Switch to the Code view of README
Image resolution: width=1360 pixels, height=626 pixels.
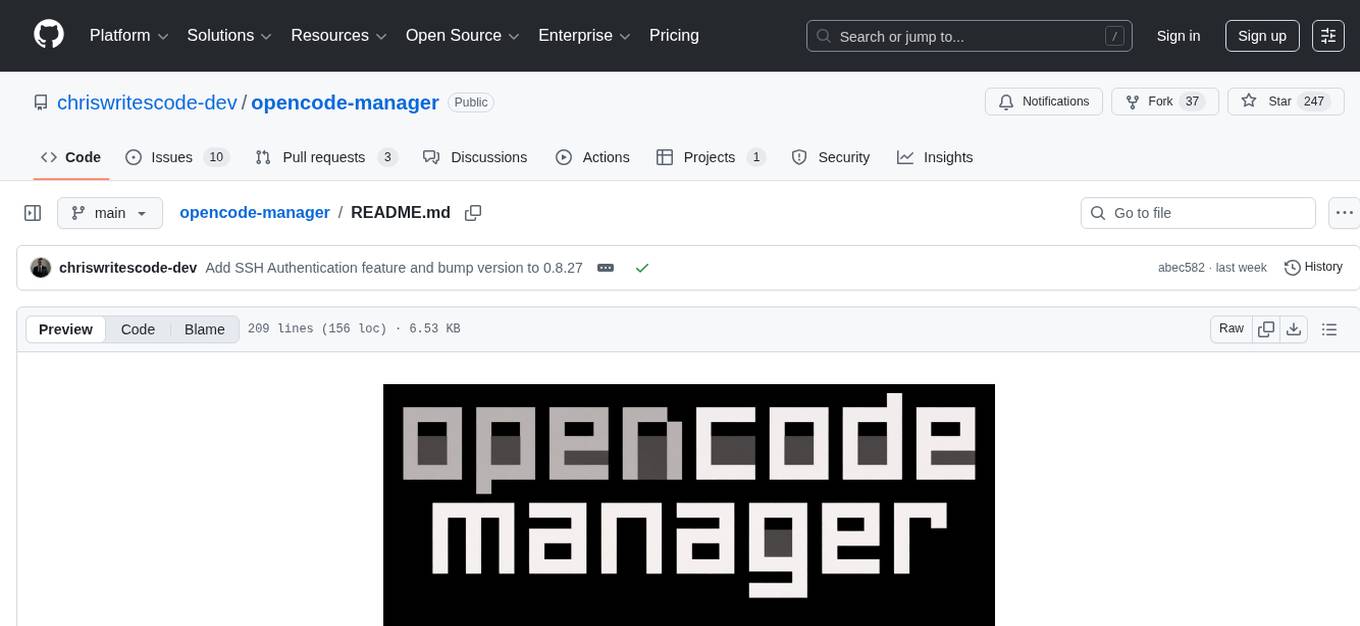(138, 329)
